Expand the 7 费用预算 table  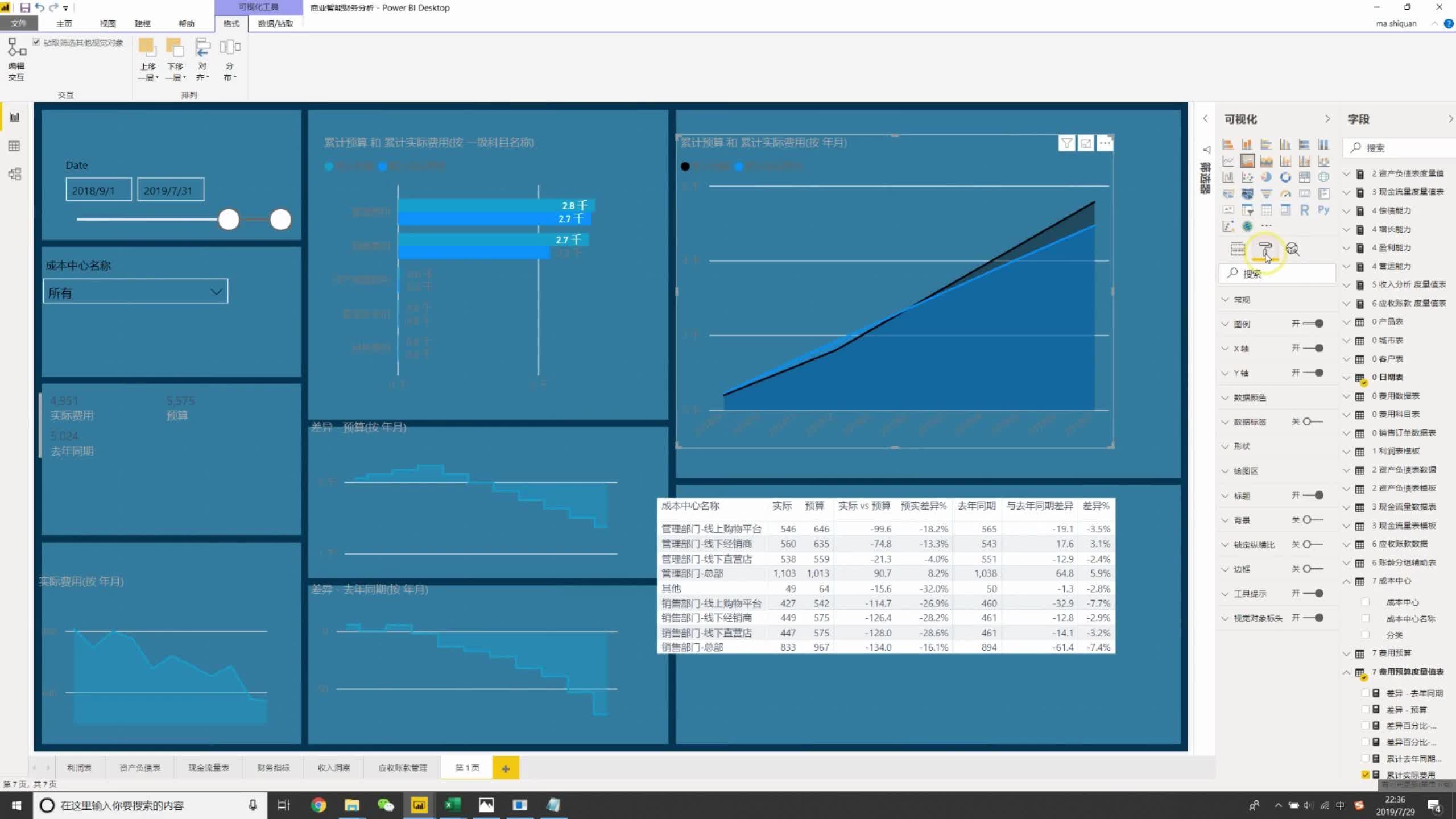click(x=1346, y=653)
